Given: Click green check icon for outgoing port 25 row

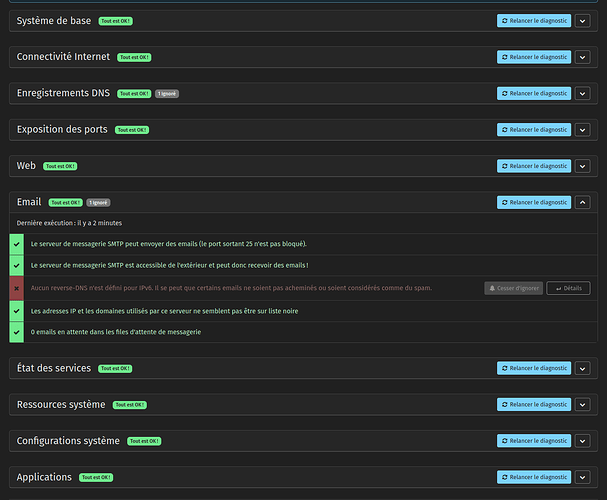Looking at the screenshot, I should 16,244.
